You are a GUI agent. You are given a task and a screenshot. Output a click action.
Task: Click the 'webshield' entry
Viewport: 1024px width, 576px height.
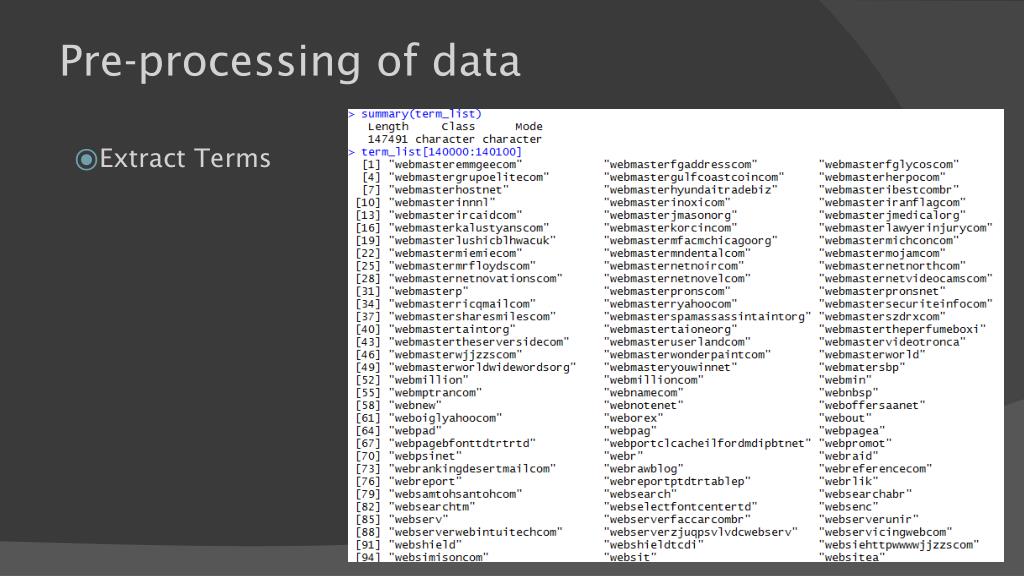[x=425, y=545]
